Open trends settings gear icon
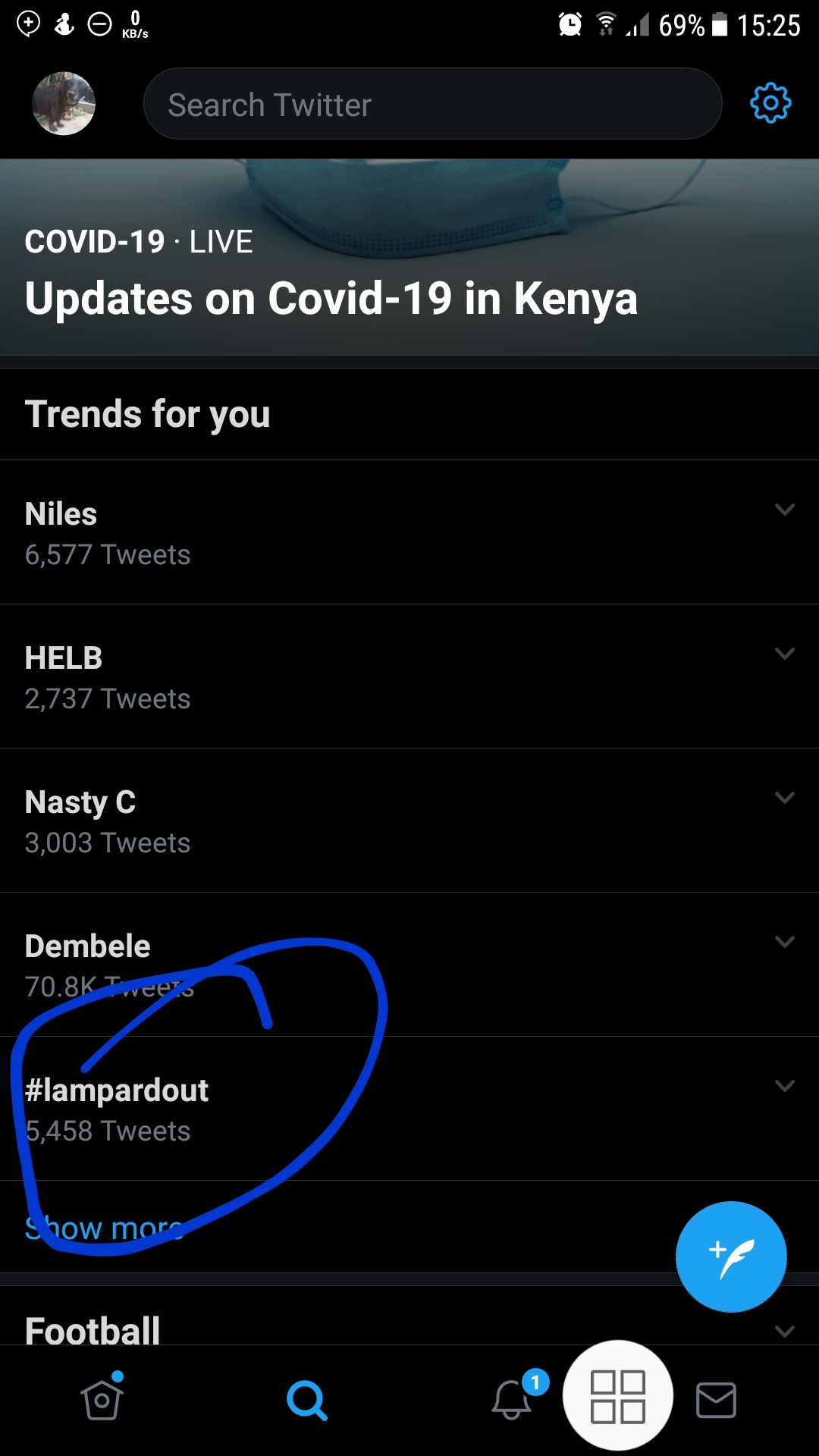Image resolution: width=819 pixels, height=1456 pixels. point(770,103)
